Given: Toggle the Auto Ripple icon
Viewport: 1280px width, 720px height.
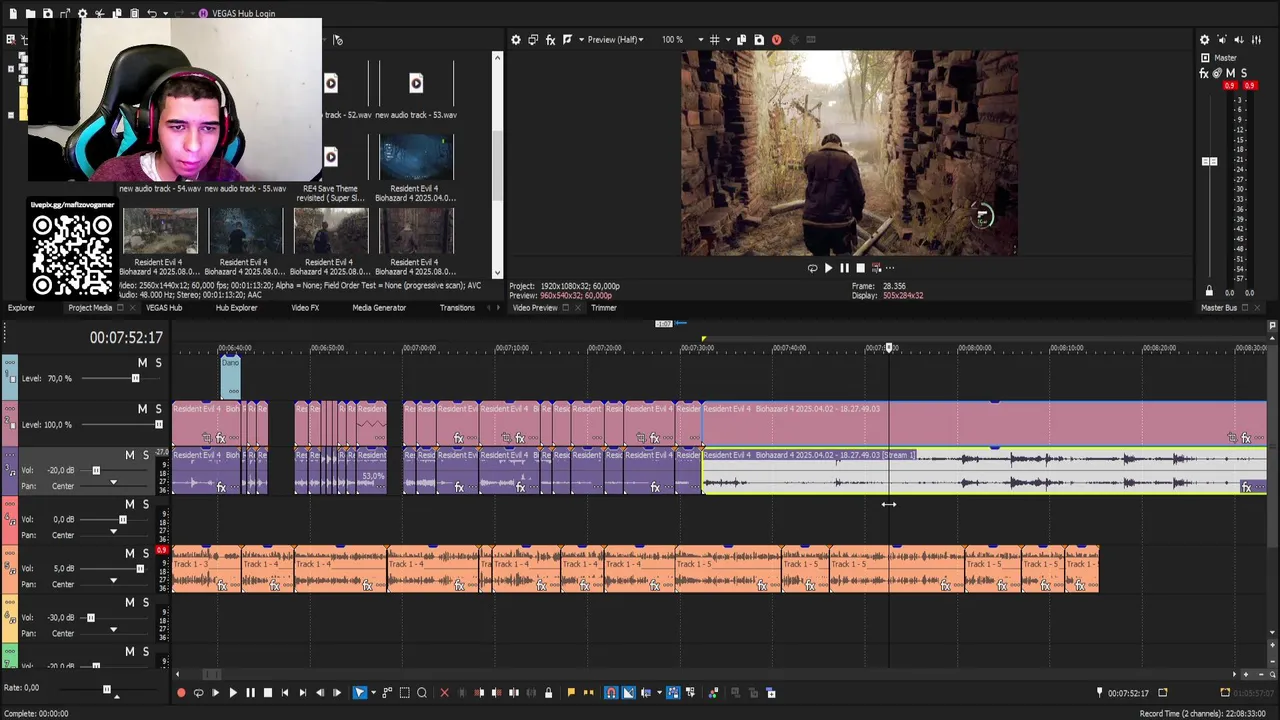Looking at the screenshot, I should (x=646, y=692).
